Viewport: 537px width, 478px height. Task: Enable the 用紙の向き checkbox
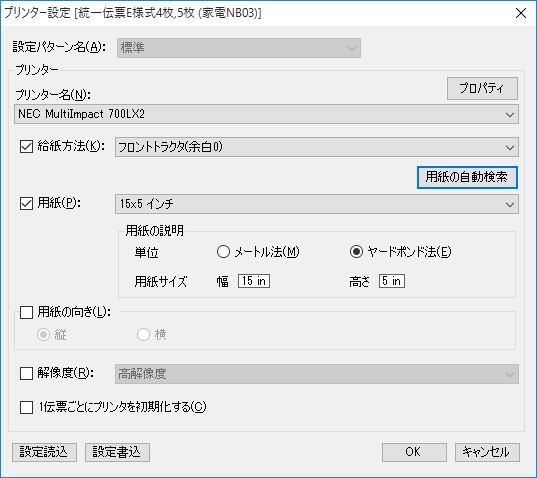click(26, 312)
